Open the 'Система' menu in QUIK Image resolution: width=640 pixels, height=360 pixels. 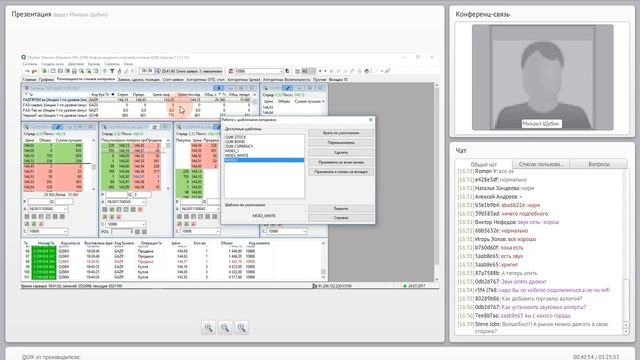click(30, 64)
